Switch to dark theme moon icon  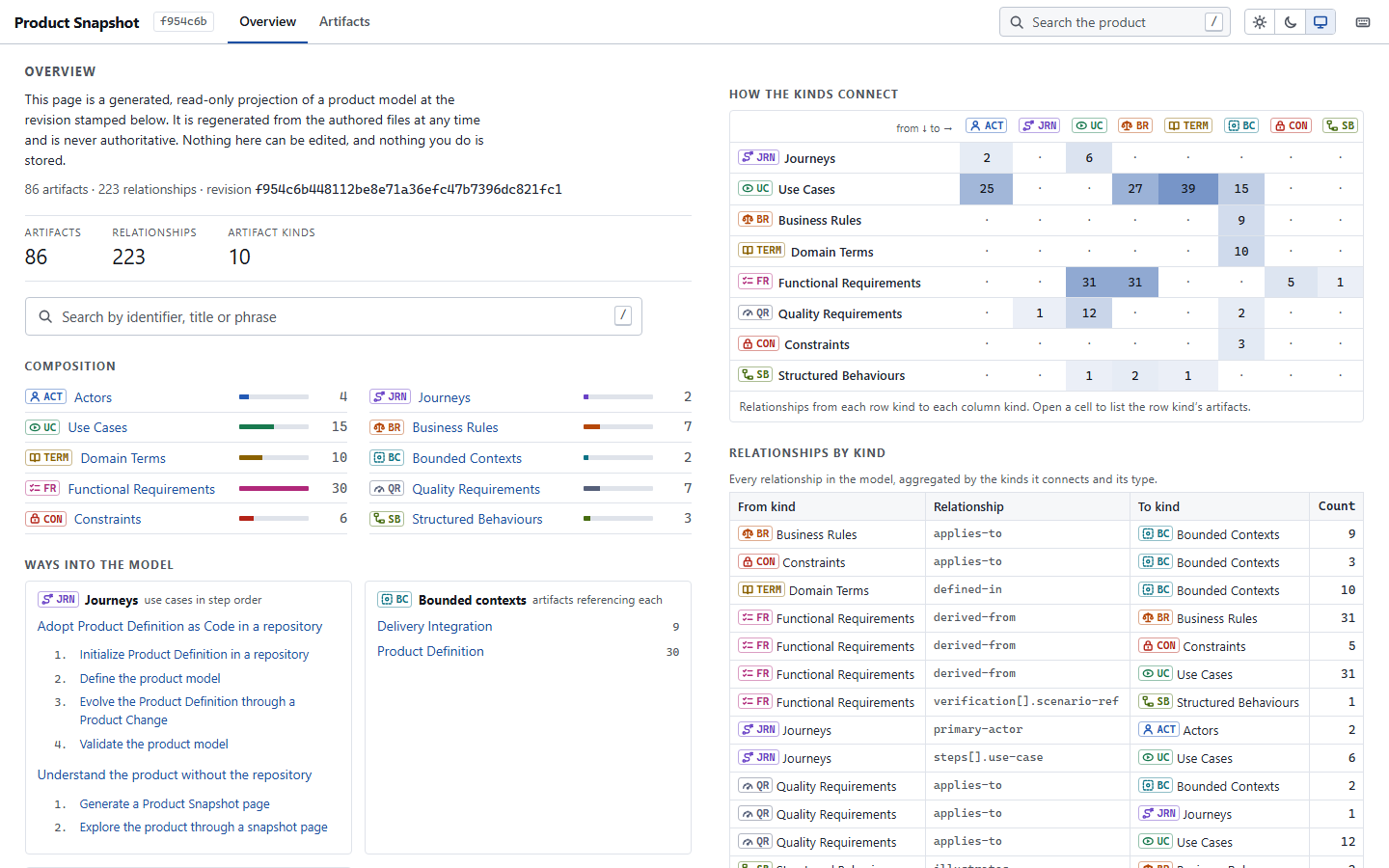coord(1291,22)
